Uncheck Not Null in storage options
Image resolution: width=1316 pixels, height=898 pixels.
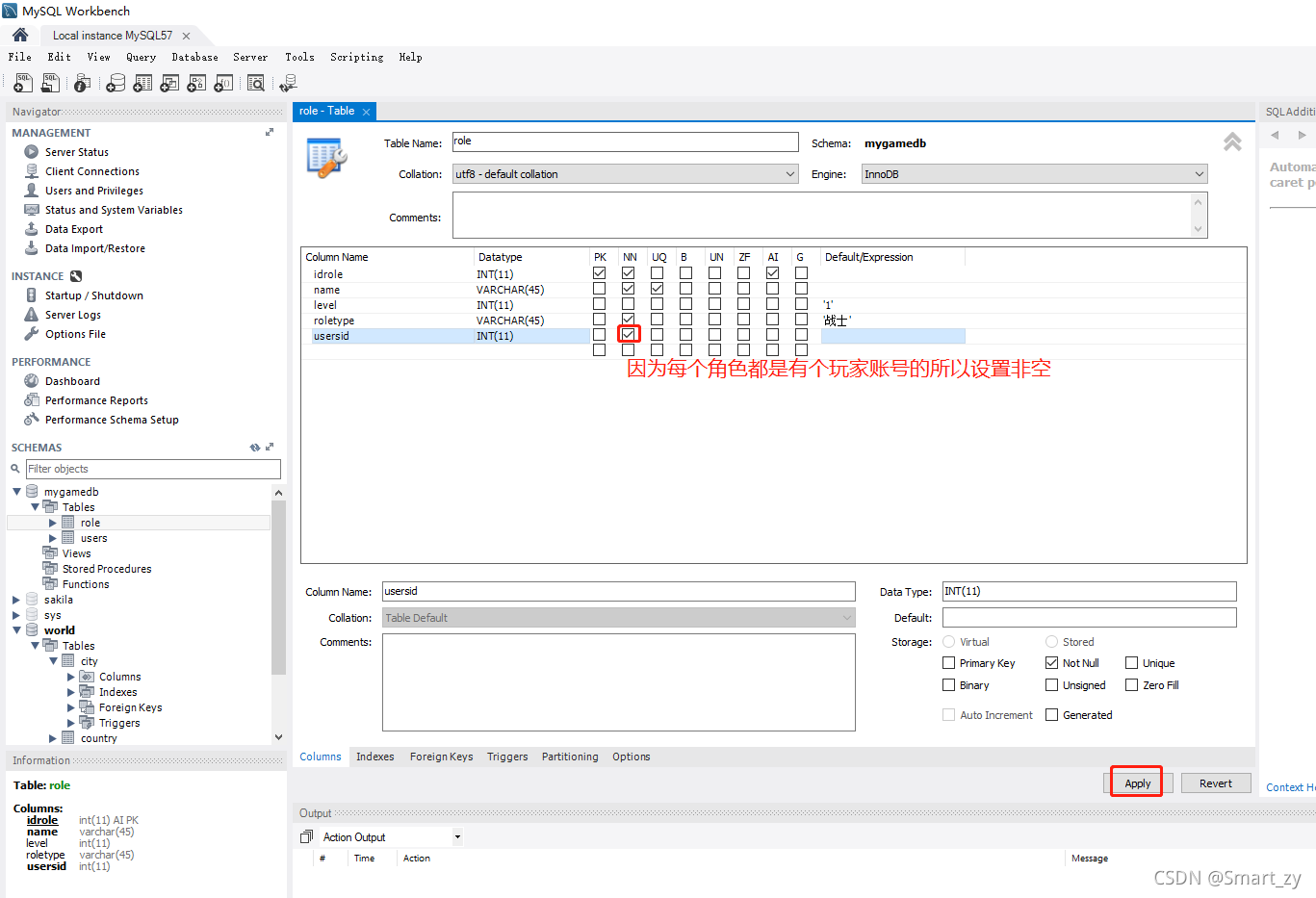pyautogui.click(x=1052, y=663)
